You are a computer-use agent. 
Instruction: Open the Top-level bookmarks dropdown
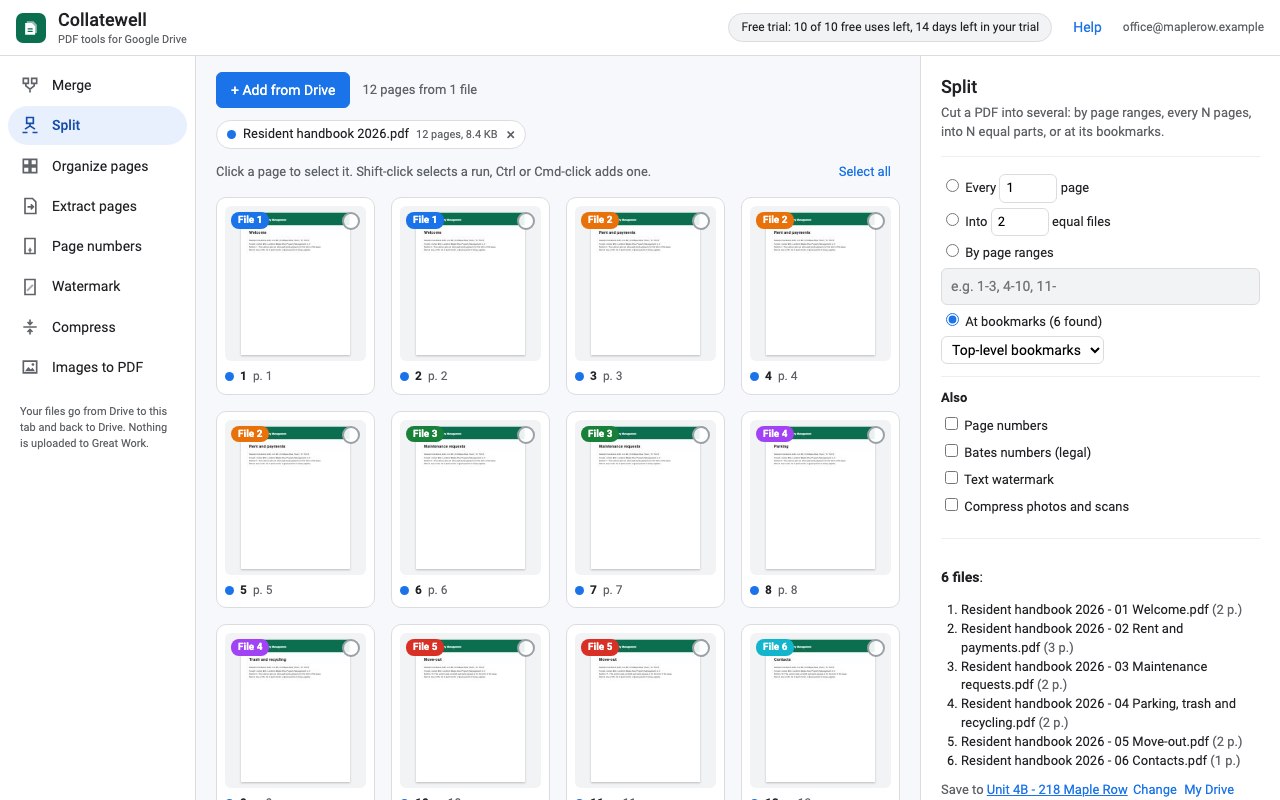(1022, 350)
